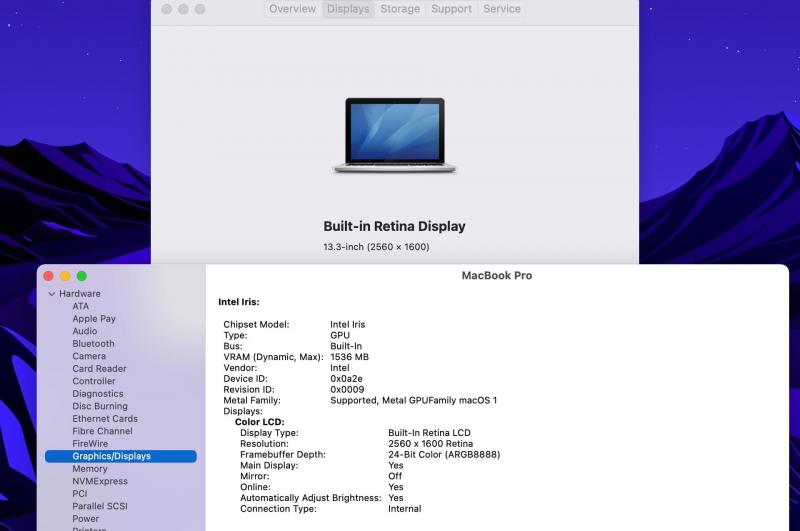Select Audio in the sidebar

[x=85, y=331]
